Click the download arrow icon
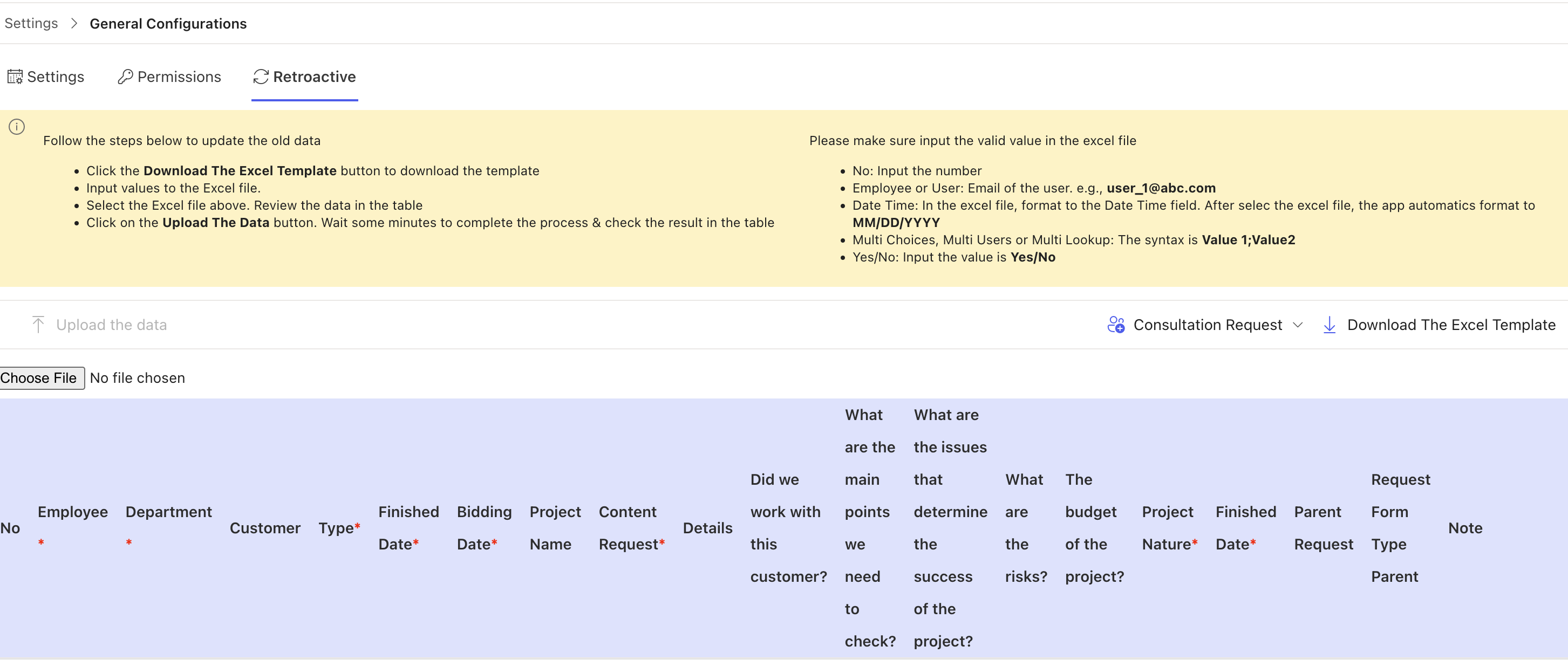Image resolution: width=1568 pixels, height=660 pixels. pos(1330,324)
